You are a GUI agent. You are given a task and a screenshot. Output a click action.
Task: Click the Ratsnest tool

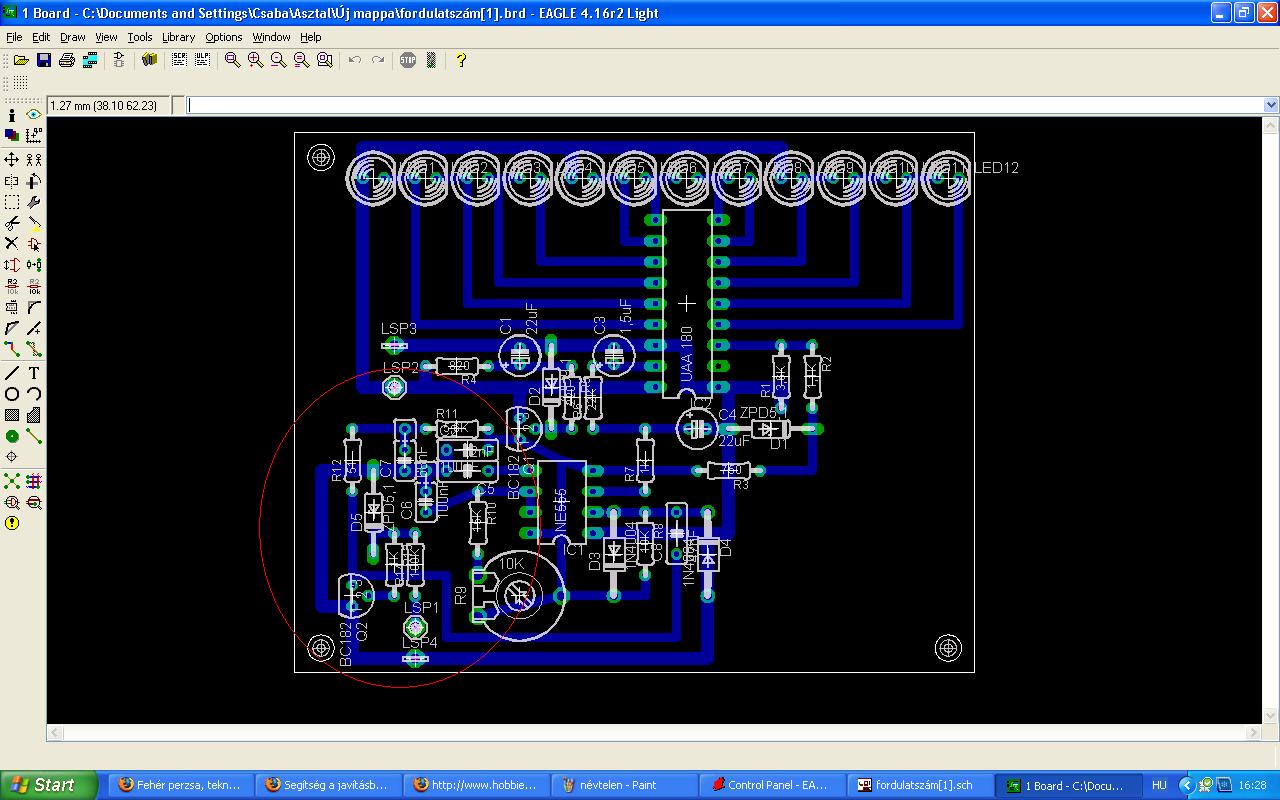point(12,481)
